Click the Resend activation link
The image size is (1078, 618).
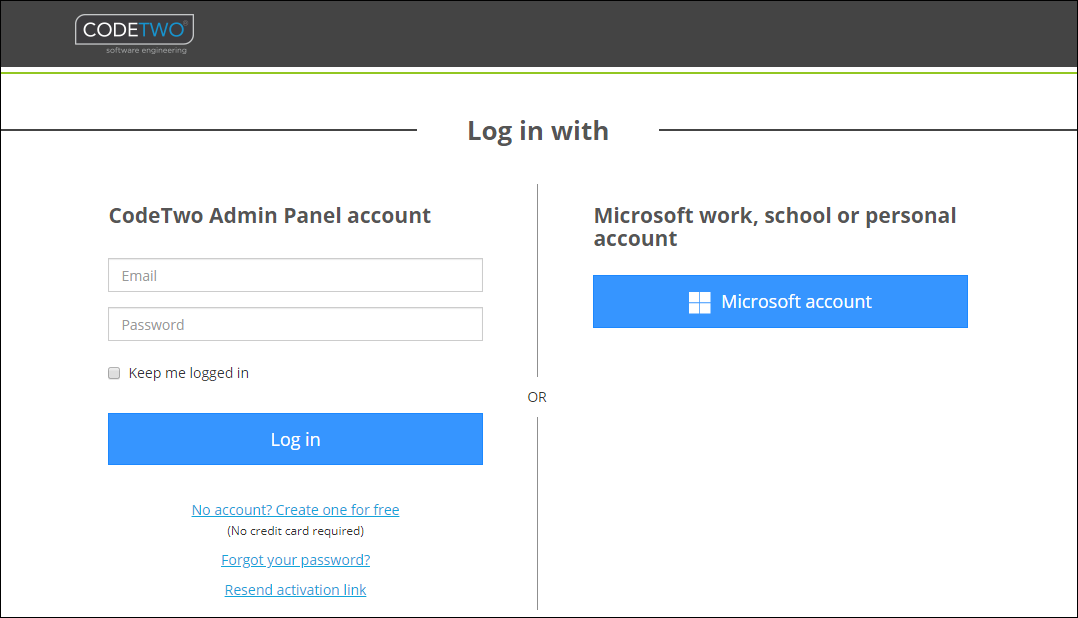click(295, 589)
